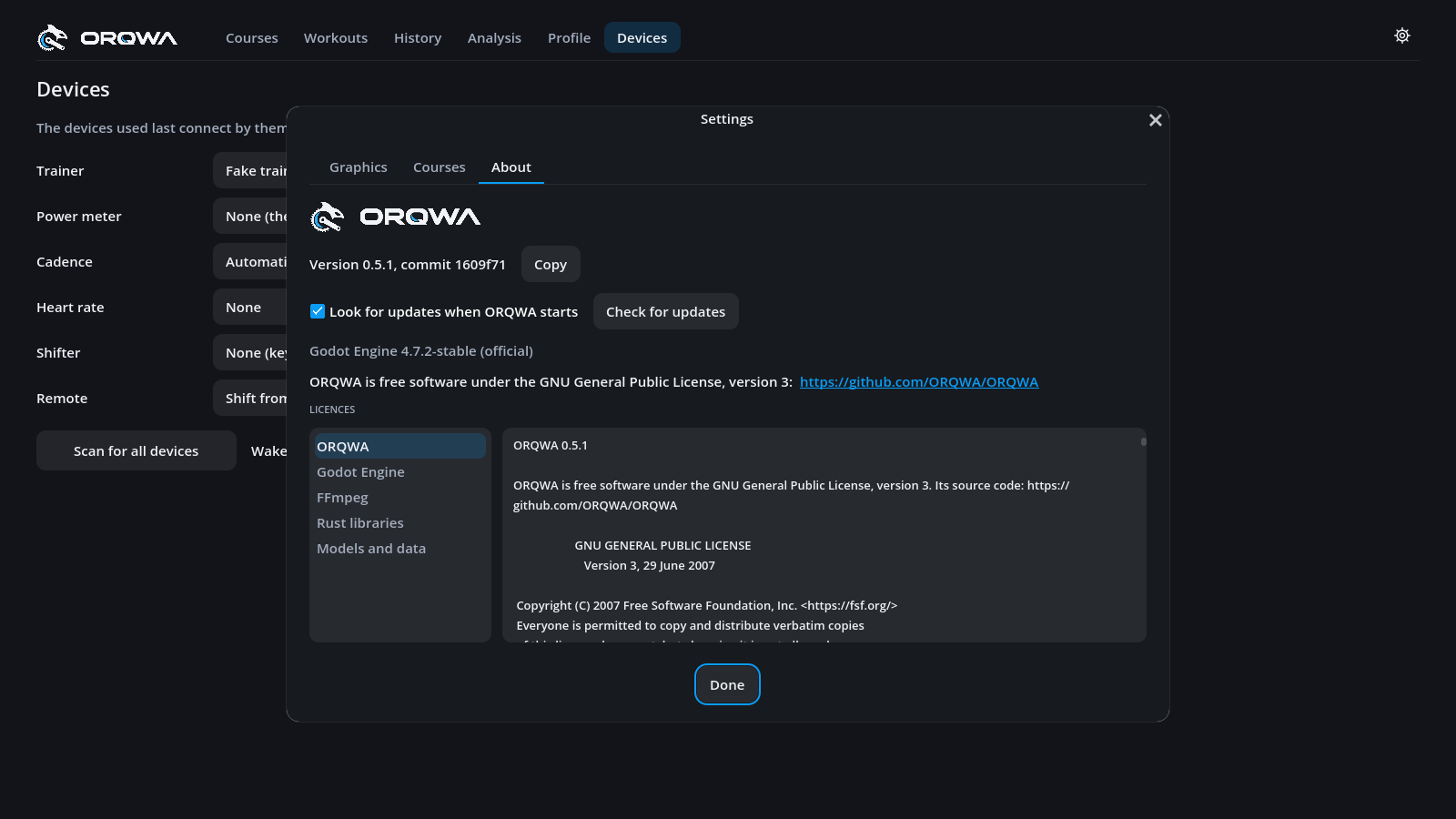Click the licence text scrollbar handle
1456x819 pixels.
click(1144, 441)
